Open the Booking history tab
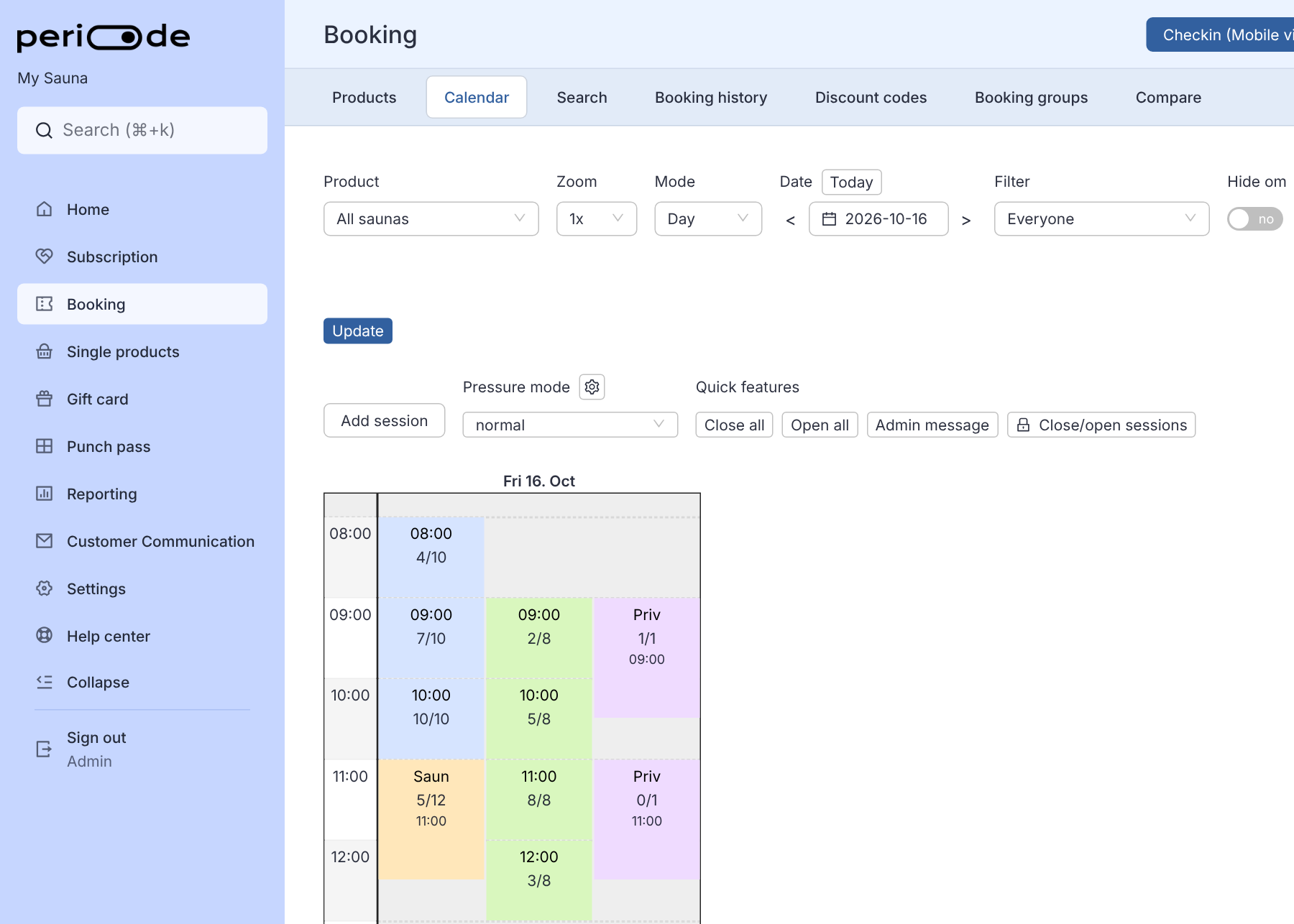This screenshot has width=1294, height=924. (711, 97)
